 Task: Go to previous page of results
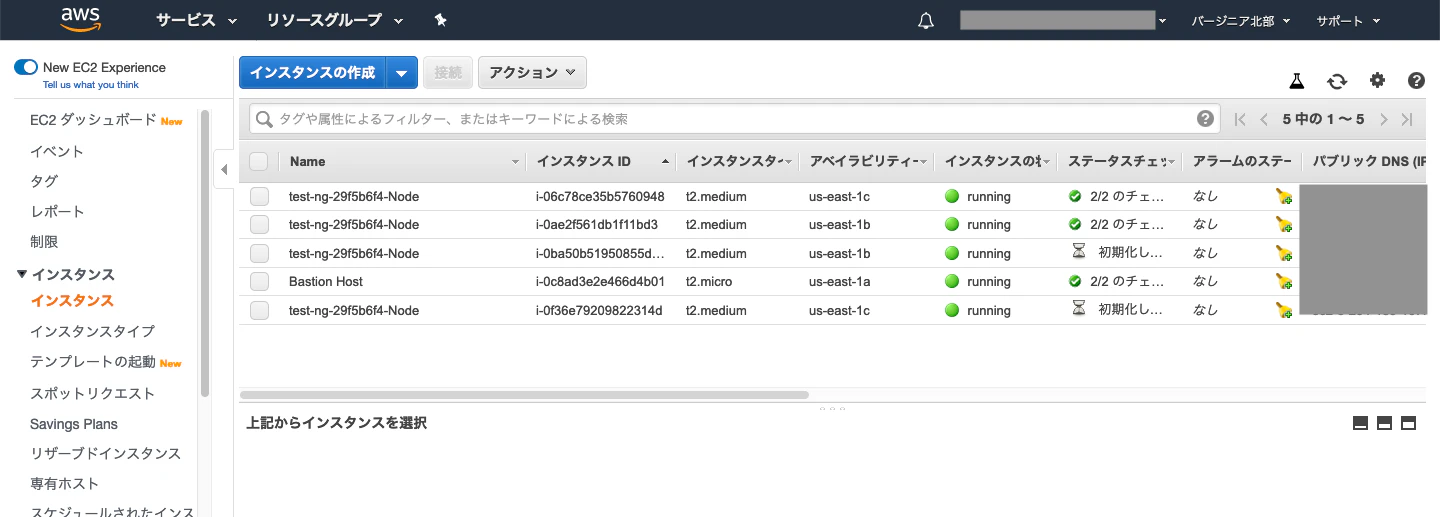(1264, 119)
